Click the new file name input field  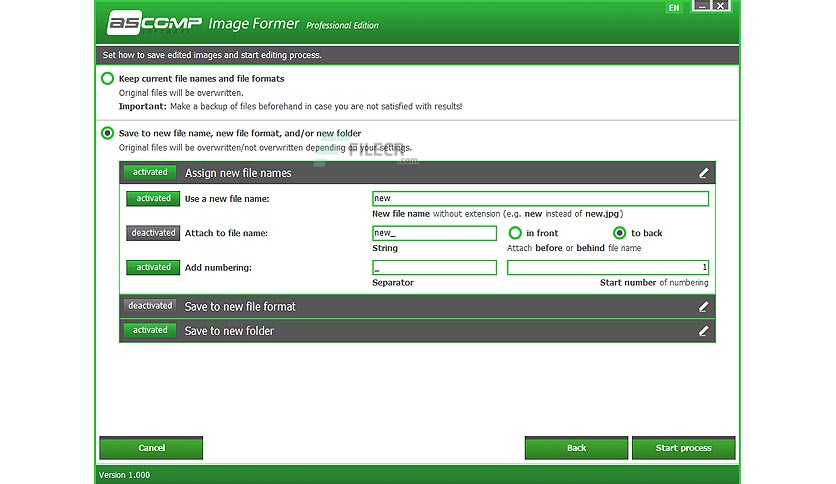pyautogui.click(x=540, y=198)
